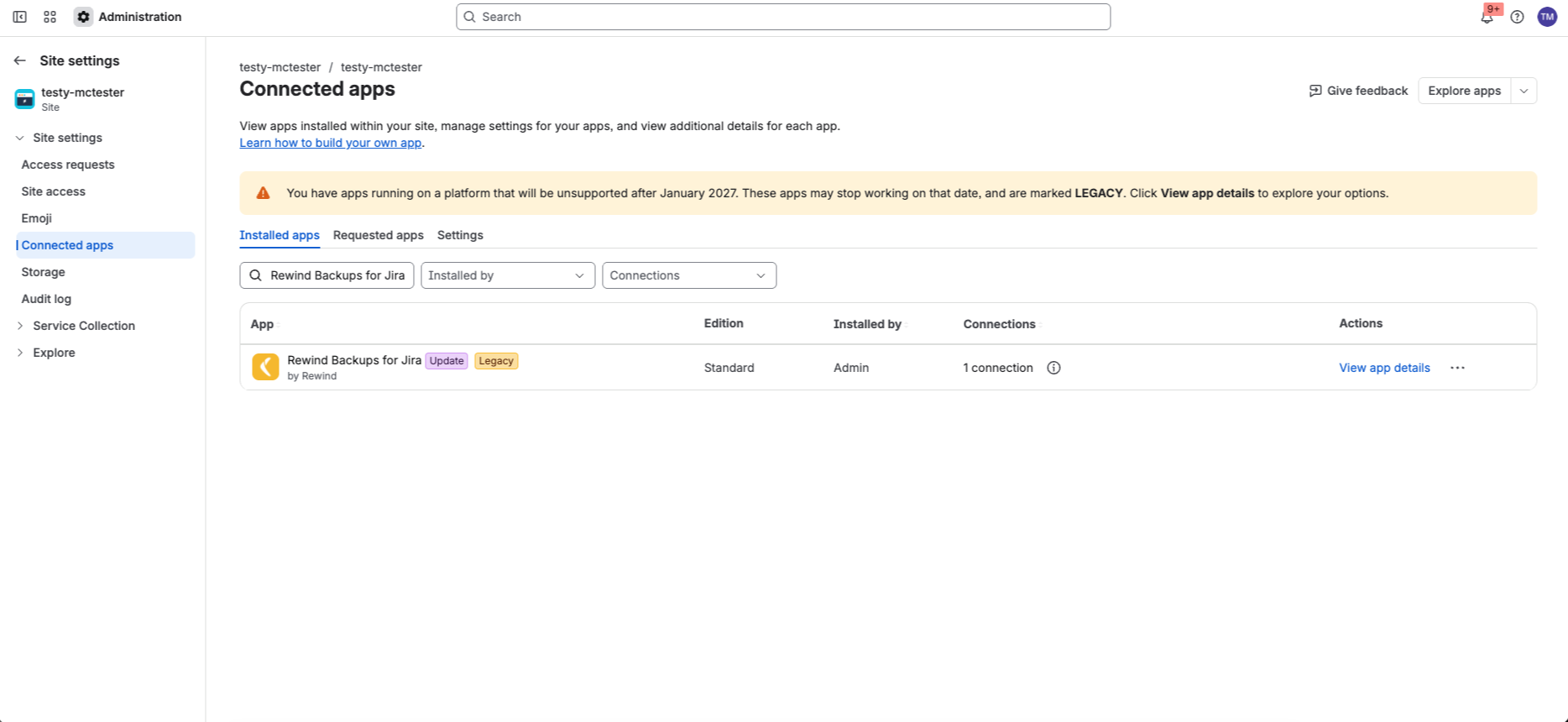The height and width of the screenshot is (722, 1568).
Task: Open the Explore apps dropdown arrow
Action: click(x=1524, y=91)
